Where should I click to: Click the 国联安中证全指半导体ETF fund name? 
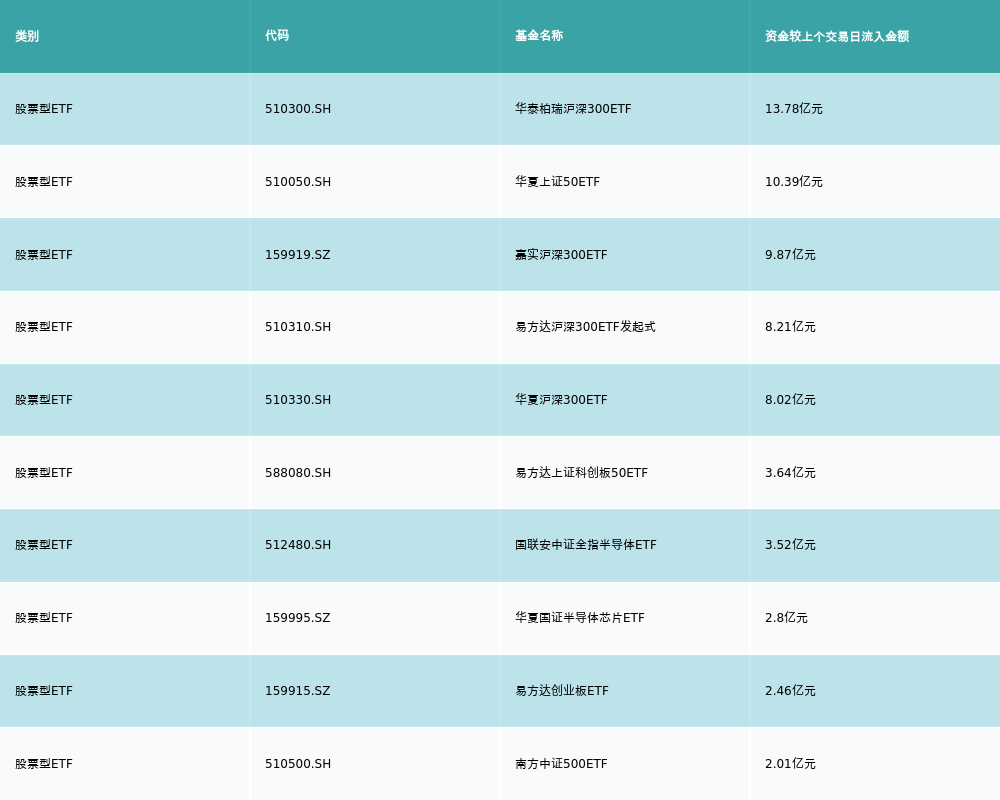click(586, 545)
